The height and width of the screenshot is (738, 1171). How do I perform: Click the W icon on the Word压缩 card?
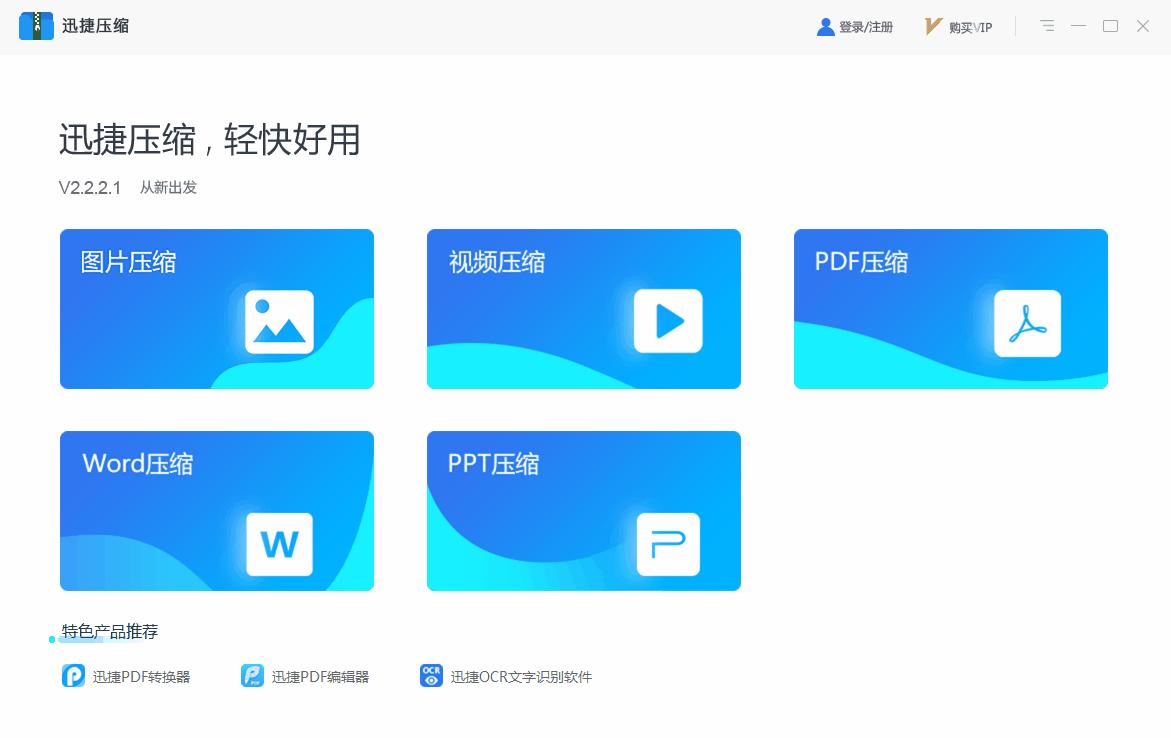coord(280,545)
